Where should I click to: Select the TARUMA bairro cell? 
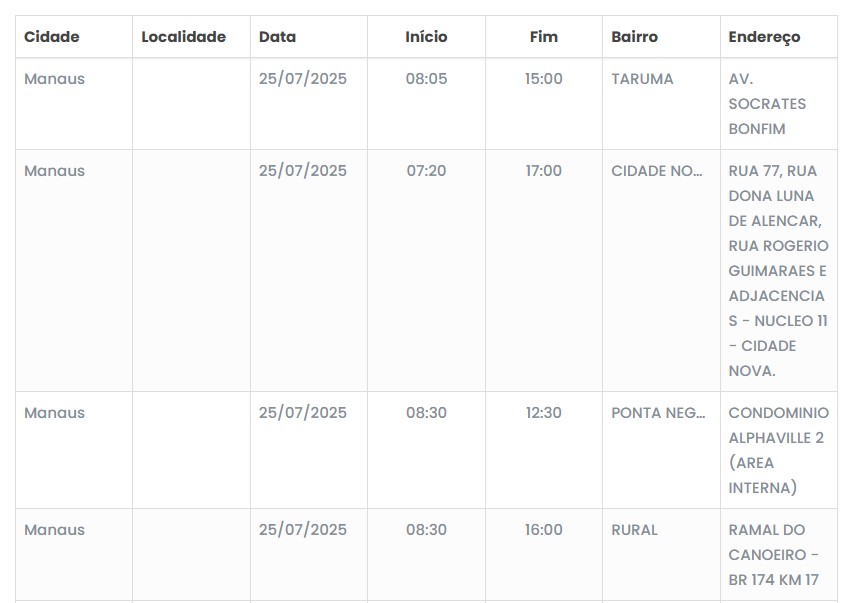(642, 79)
